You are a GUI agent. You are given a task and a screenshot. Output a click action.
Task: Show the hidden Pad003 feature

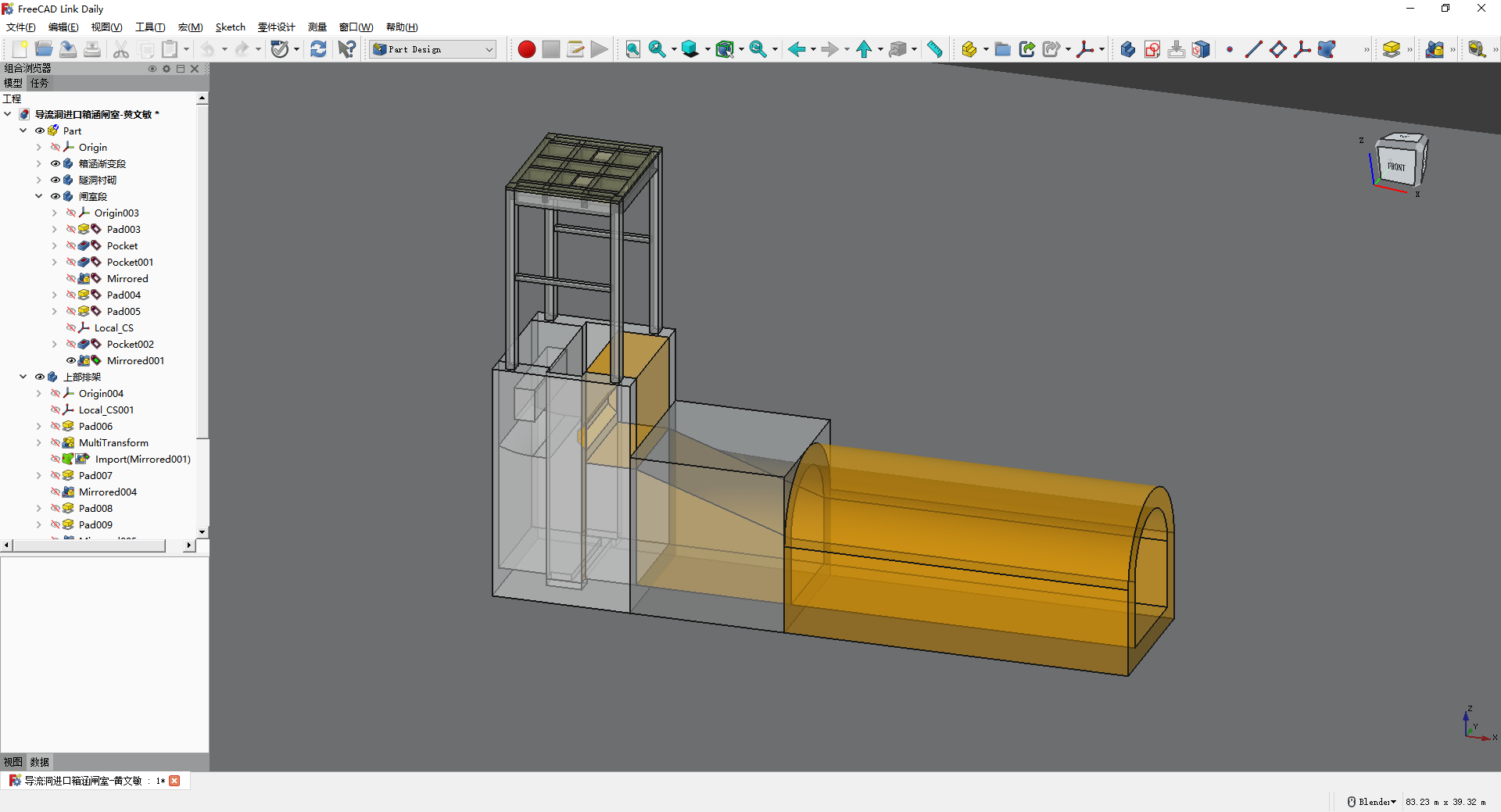(71, 229)
